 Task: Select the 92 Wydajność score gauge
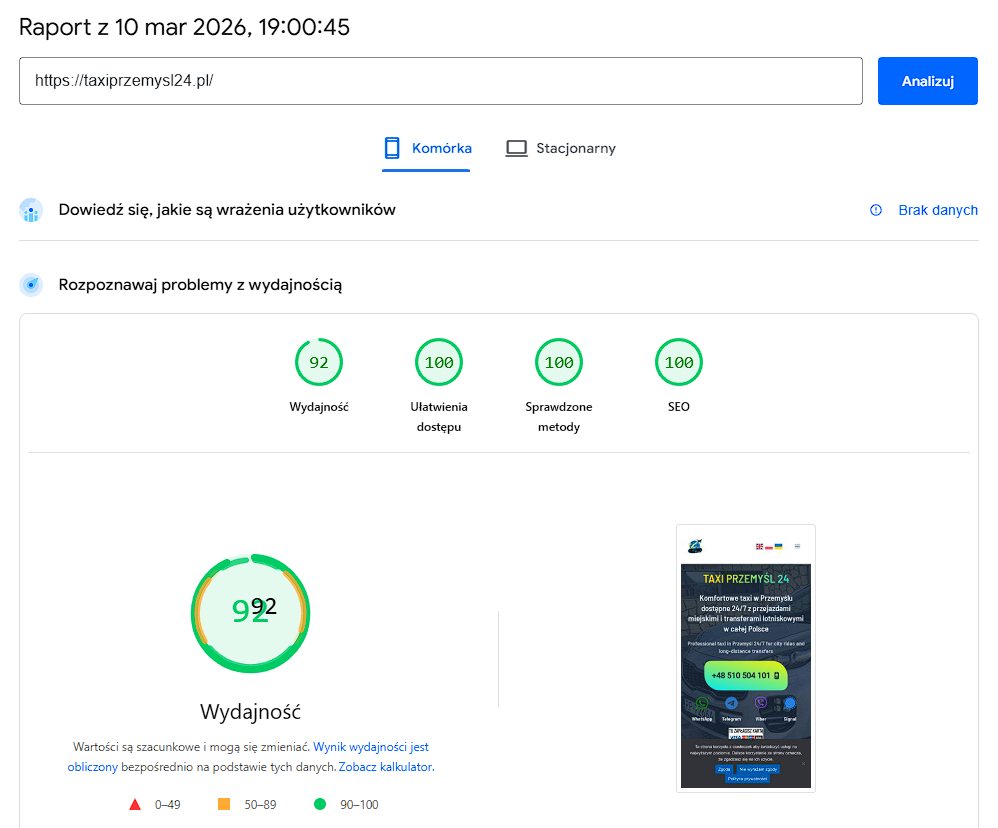319,362
